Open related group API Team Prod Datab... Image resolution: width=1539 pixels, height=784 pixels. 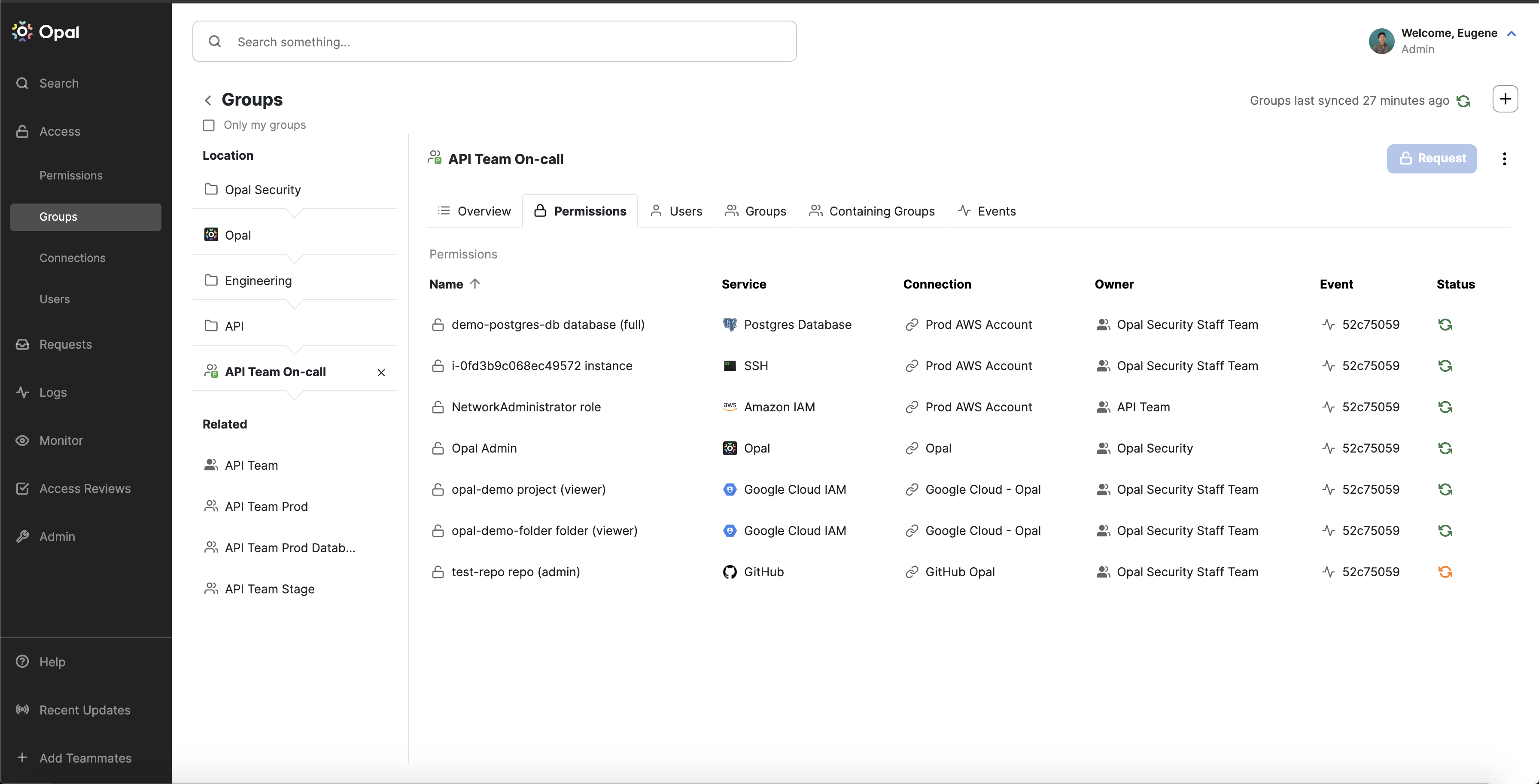[x=280, y=547]
